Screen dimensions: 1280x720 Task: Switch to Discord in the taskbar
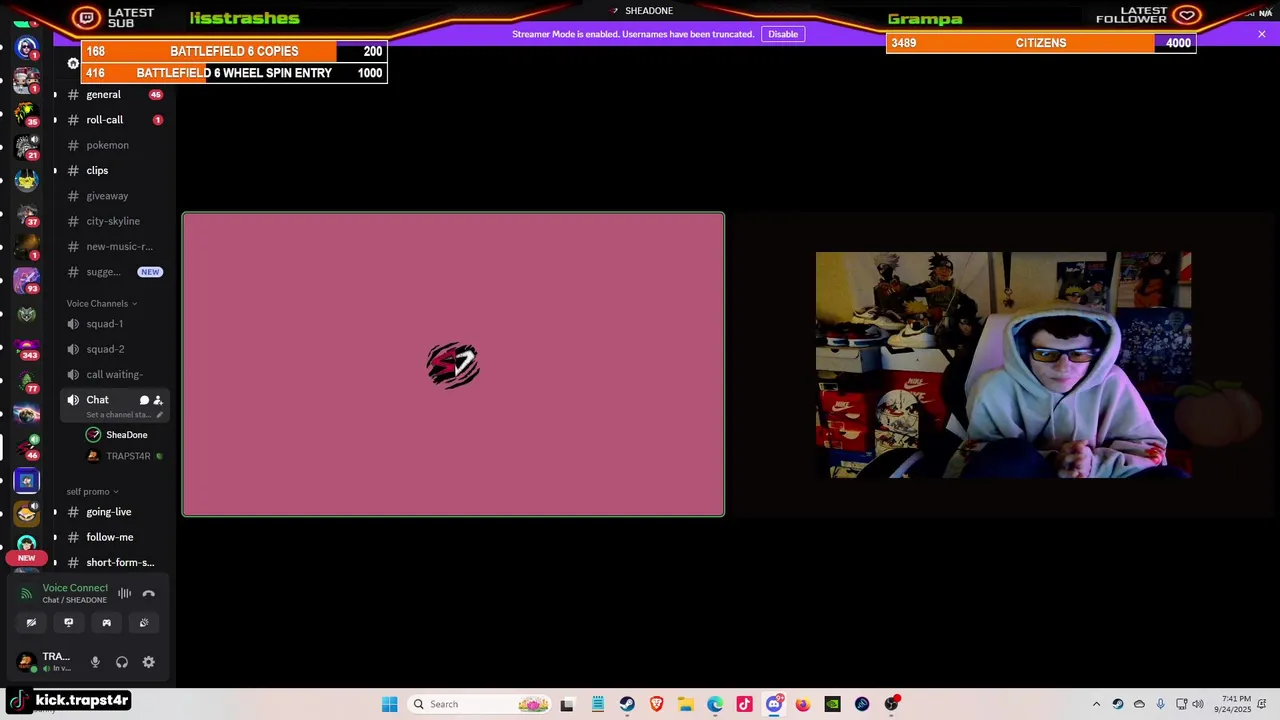774,704
